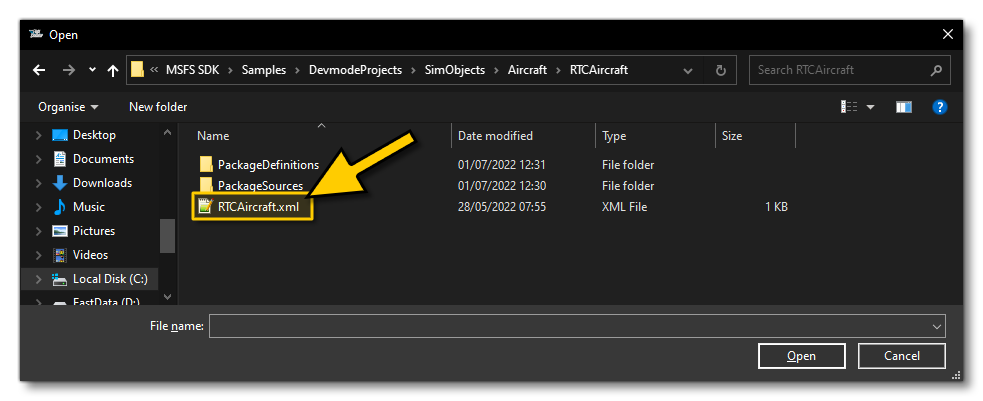983x401 pixels.
Task: Open the view options dropdown arrow
Action: [x=870, y=107]
